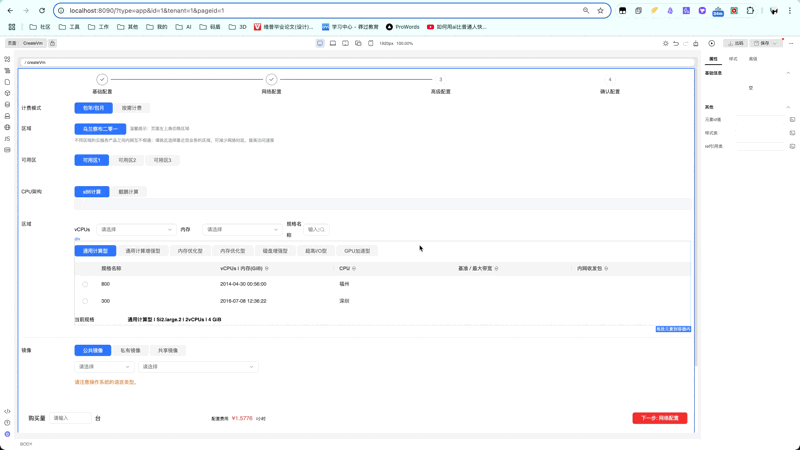
Task: Click the clear canvas icon next to redo
Action: coord(695,43)
